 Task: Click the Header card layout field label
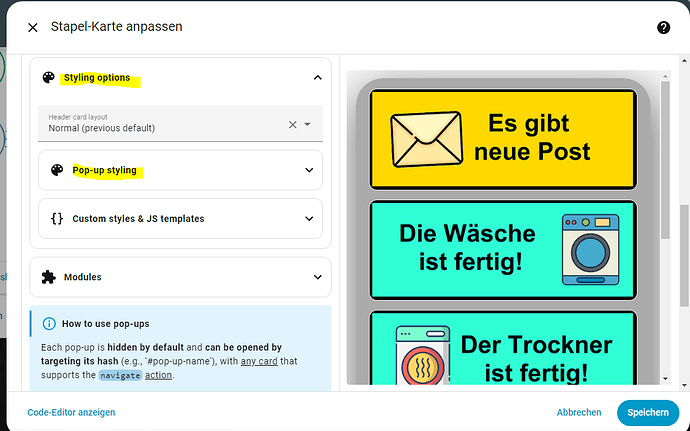(78, 117)
